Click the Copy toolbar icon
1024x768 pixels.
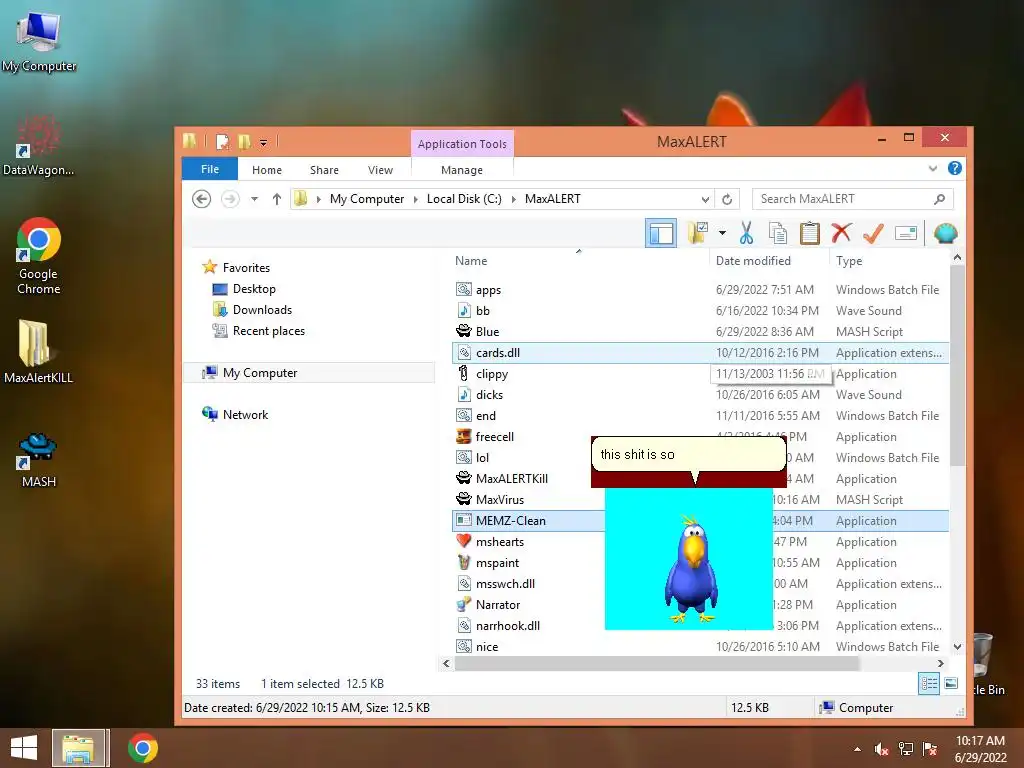tap(777, 233)
